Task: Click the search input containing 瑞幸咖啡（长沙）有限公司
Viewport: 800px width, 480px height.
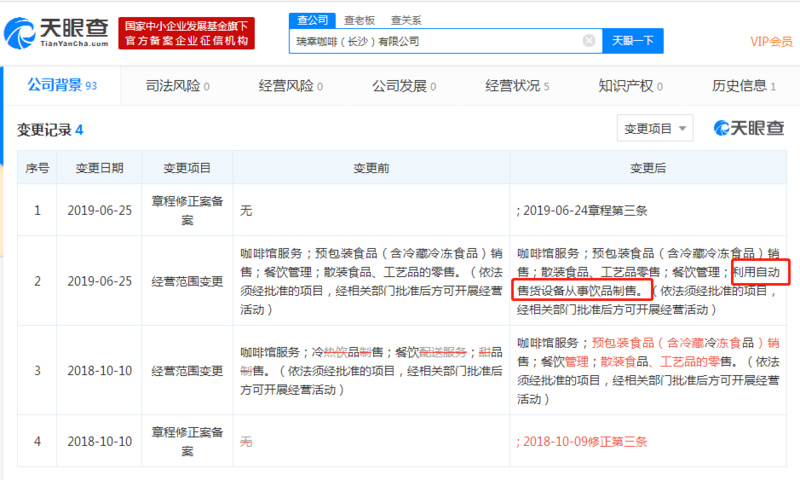Action: click(445, 41)
